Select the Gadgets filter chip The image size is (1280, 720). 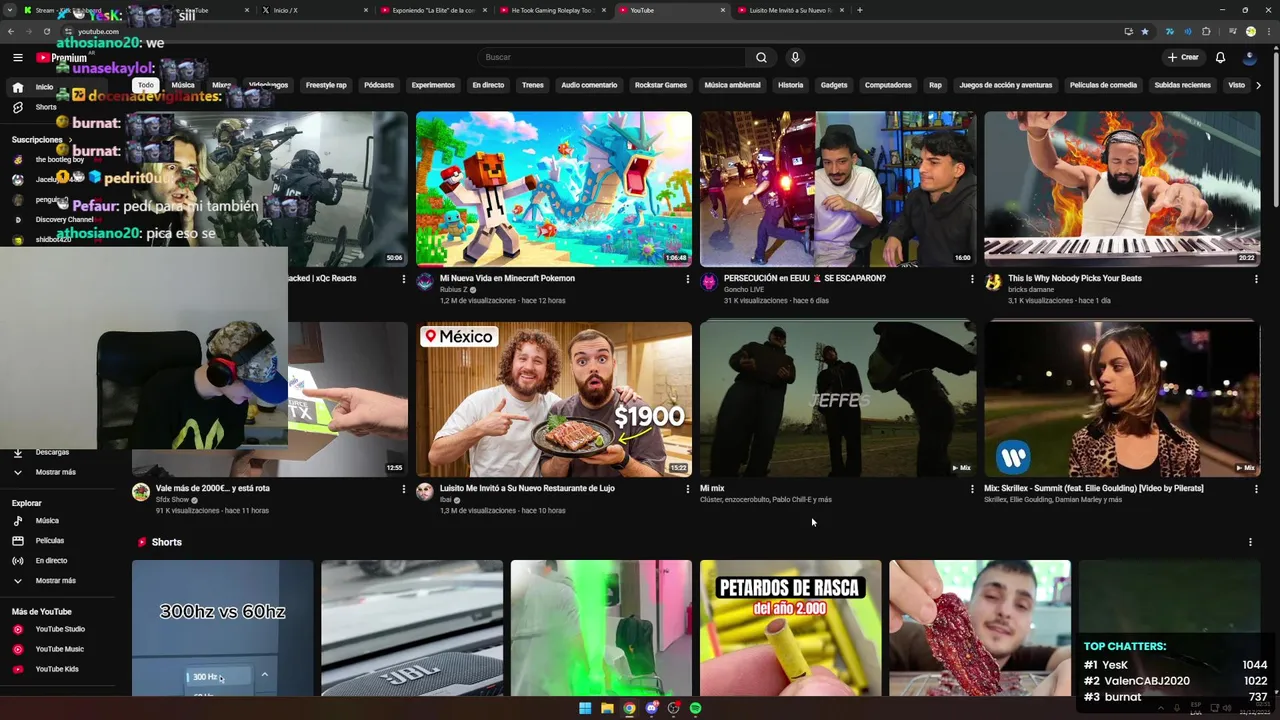pyautogui.click(x=834, y=85)
